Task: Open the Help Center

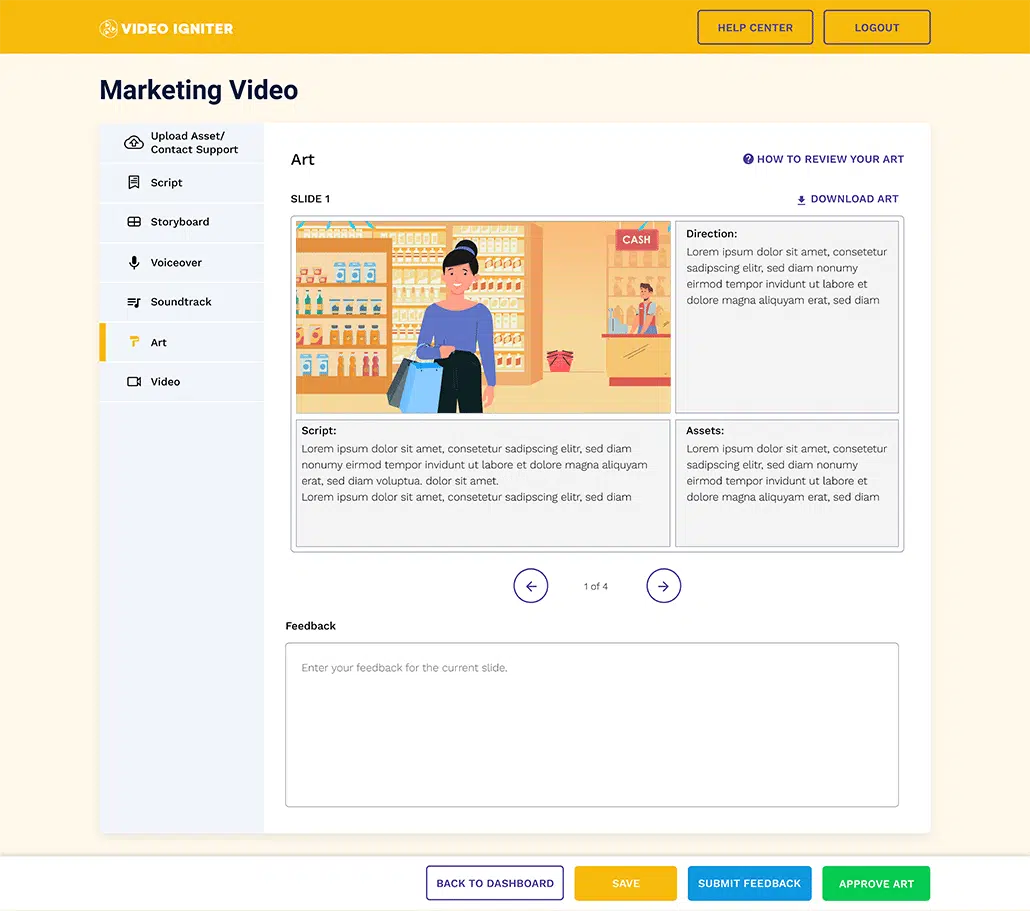Action: pos(755,27)
